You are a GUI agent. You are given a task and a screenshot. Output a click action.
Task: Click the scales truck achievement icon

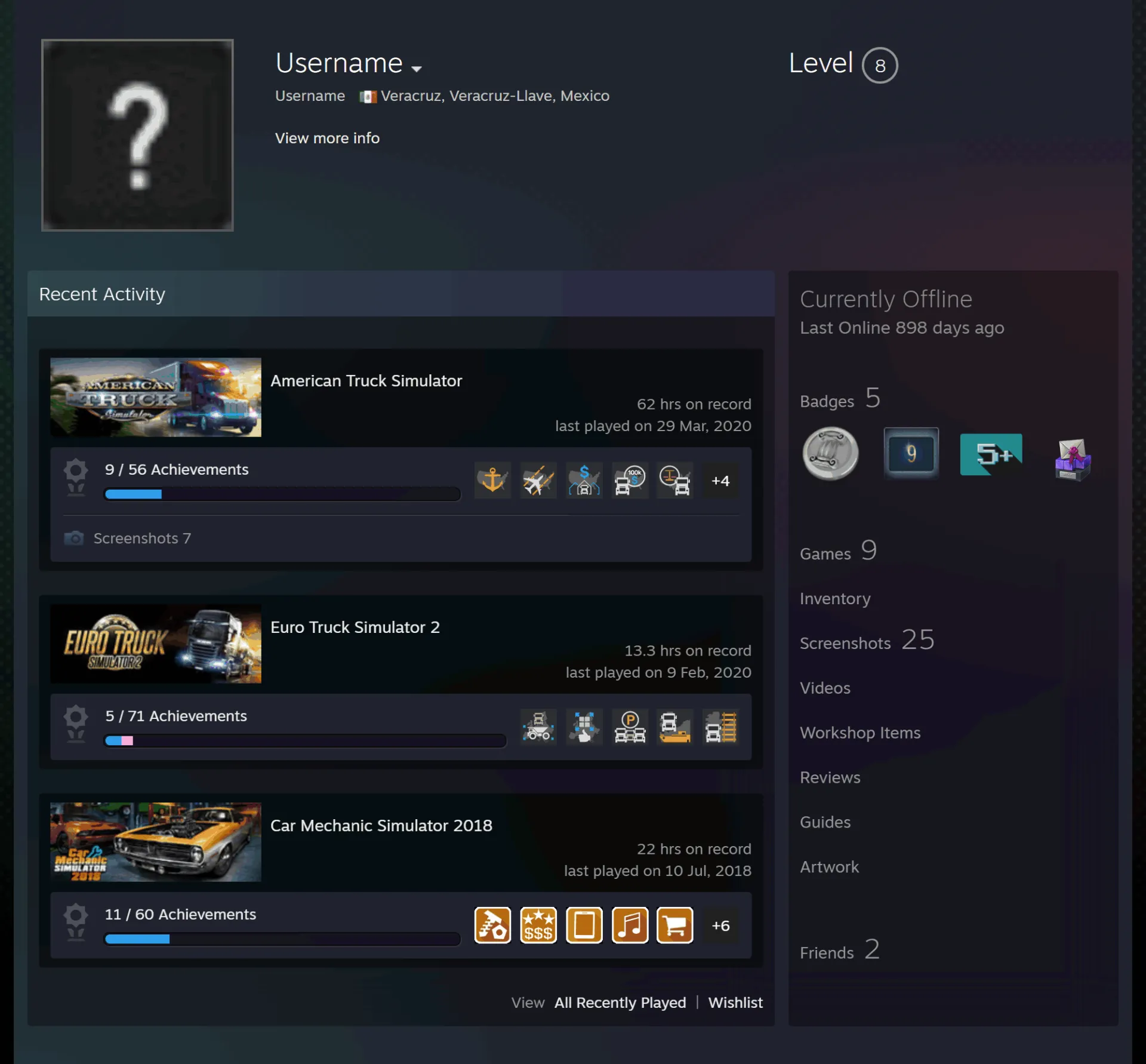click(675, 480)
